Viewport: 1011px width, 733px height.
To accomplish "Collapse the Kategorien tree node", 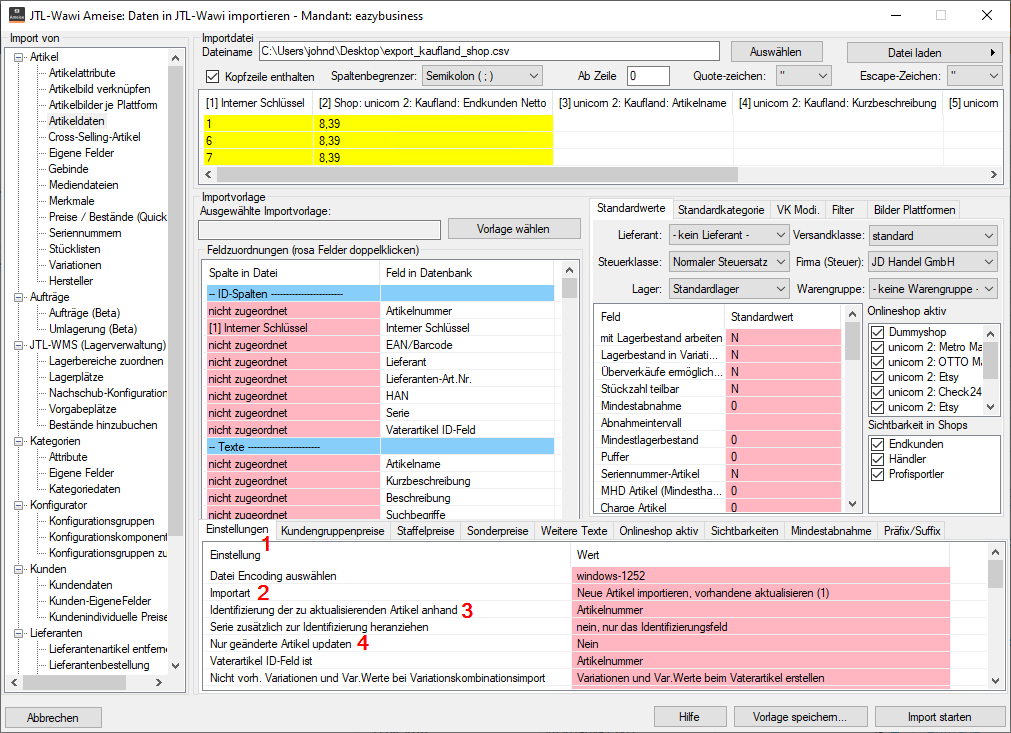I will pyautogui.click(x=19, y=442).
